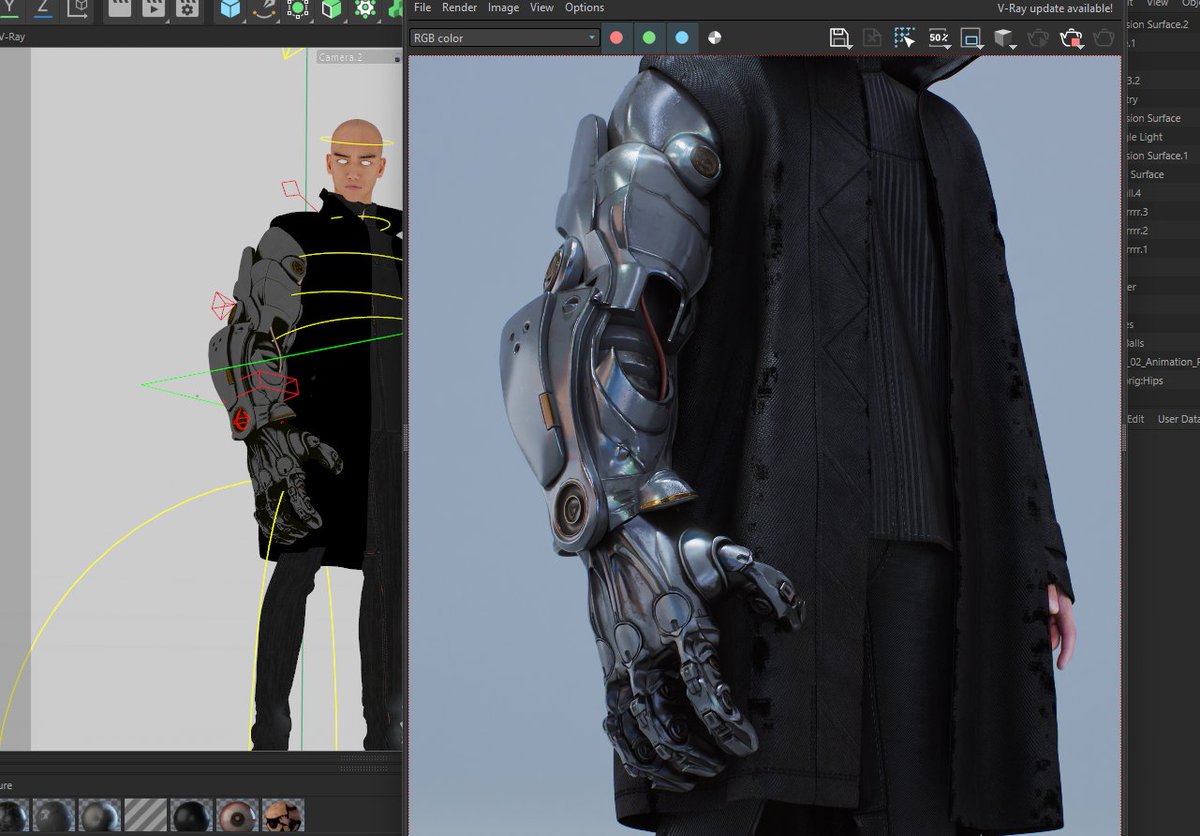The width and height of the screenshot is (1200, 836).
Task: Open Edit Render Settings clapperboard gear
Action: tap(187, 8)
